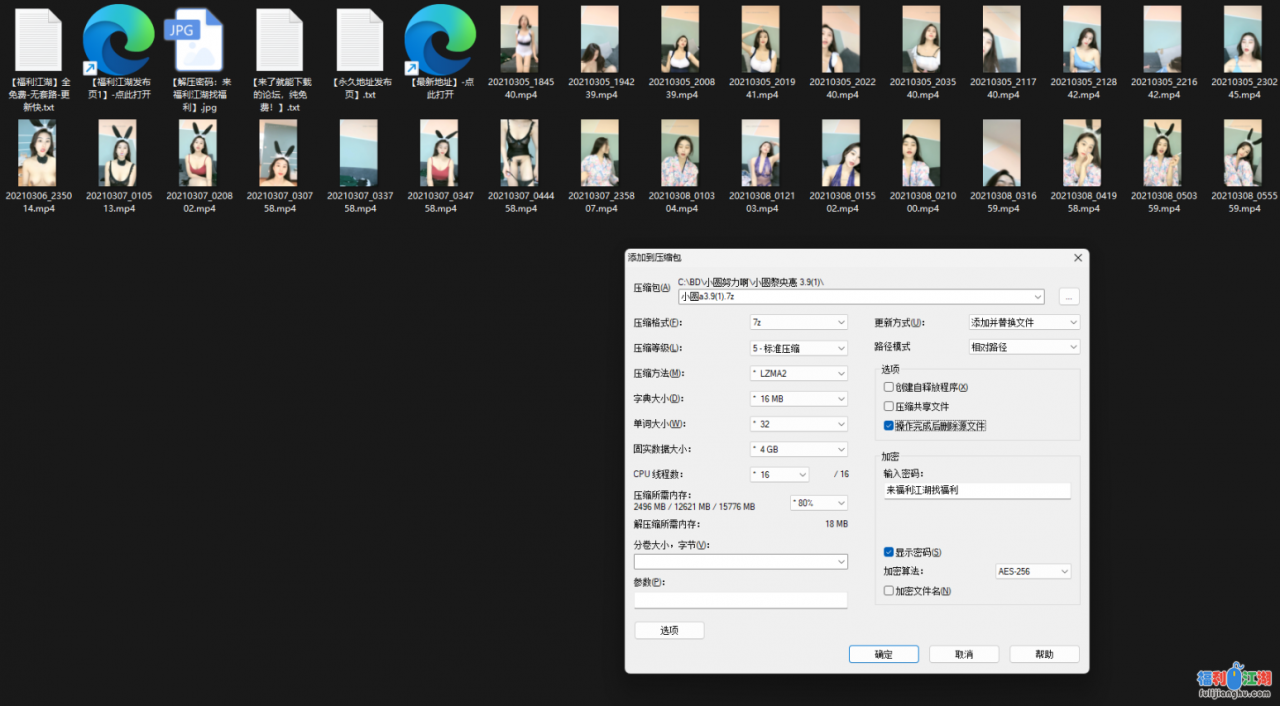
Task: Select video file 20210307_235807.mp4
Action: point(600,153)
